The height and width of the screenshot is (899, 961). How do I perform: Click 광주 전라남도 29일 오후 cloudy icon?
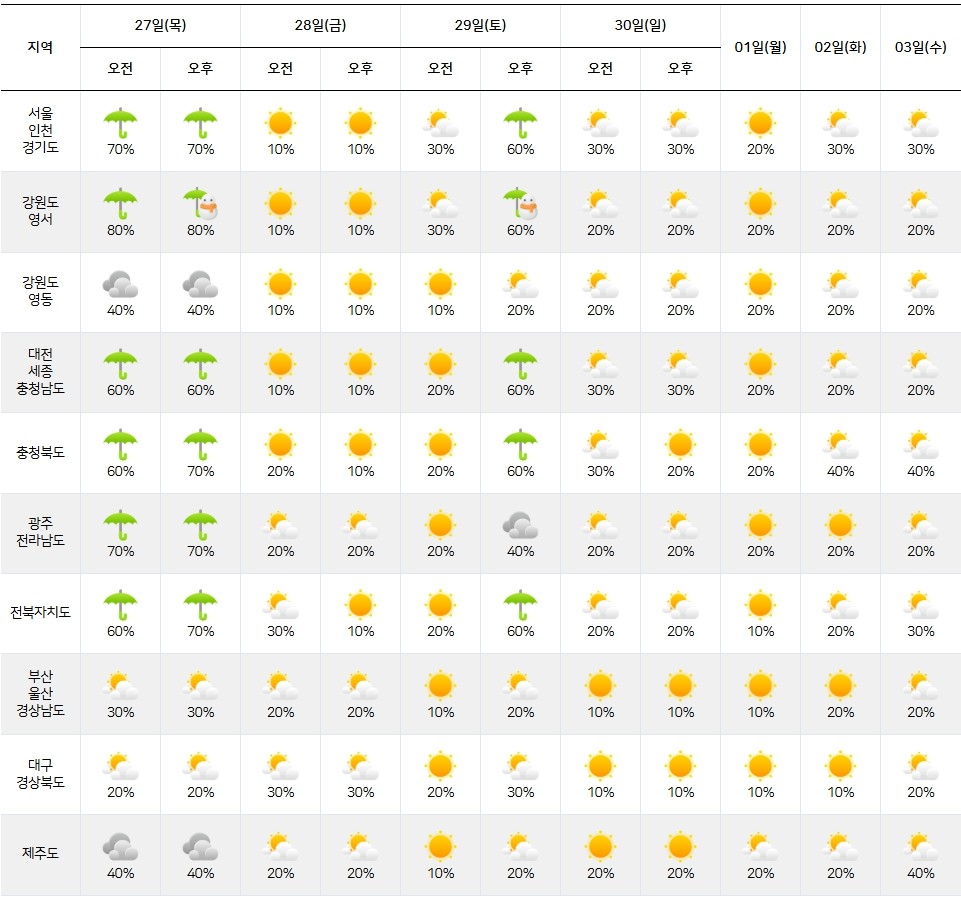tap(520, 525)
